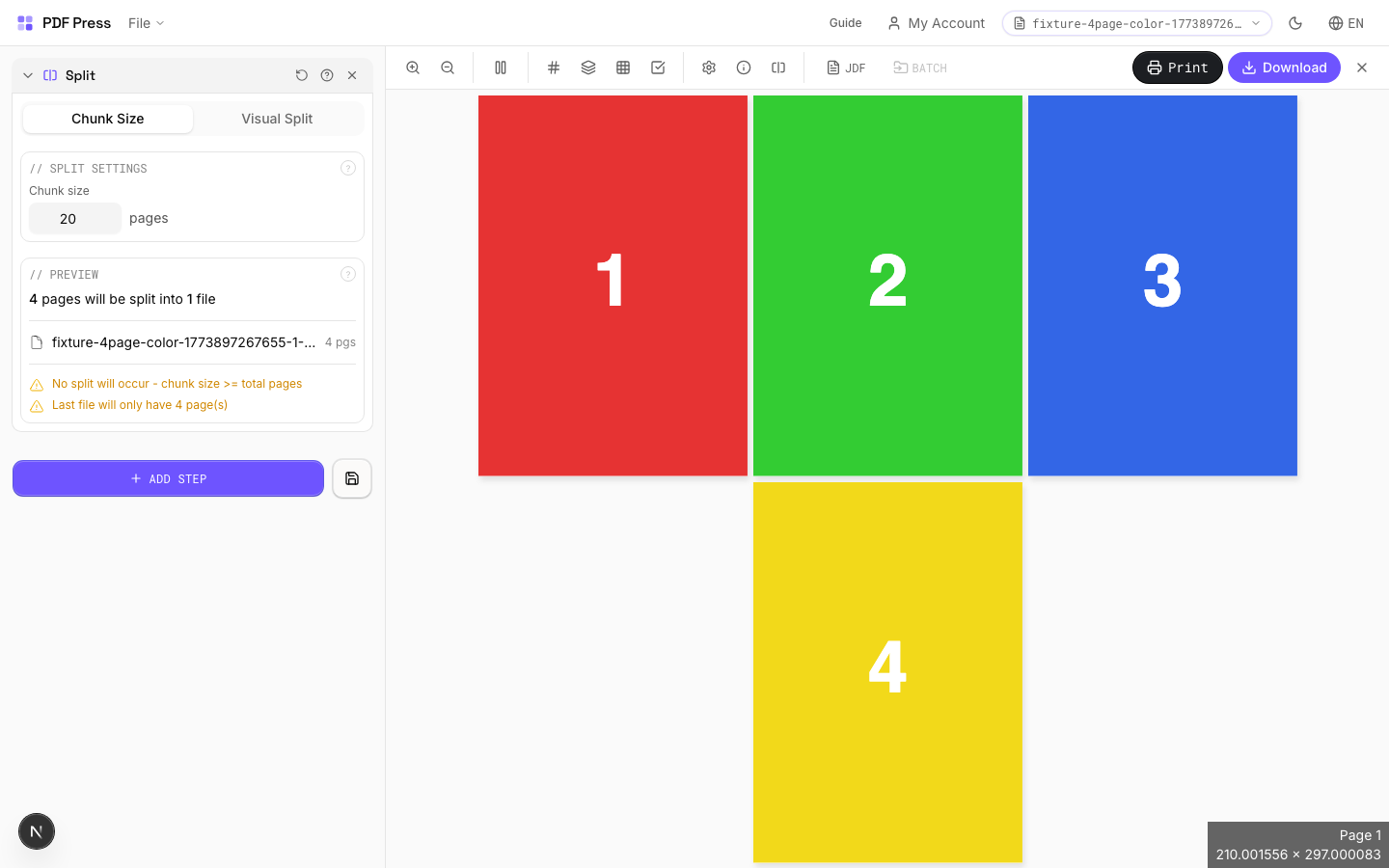Click the chunk size input field
The height and width of the screenshot is (868, 1389).
pos(74,218)
